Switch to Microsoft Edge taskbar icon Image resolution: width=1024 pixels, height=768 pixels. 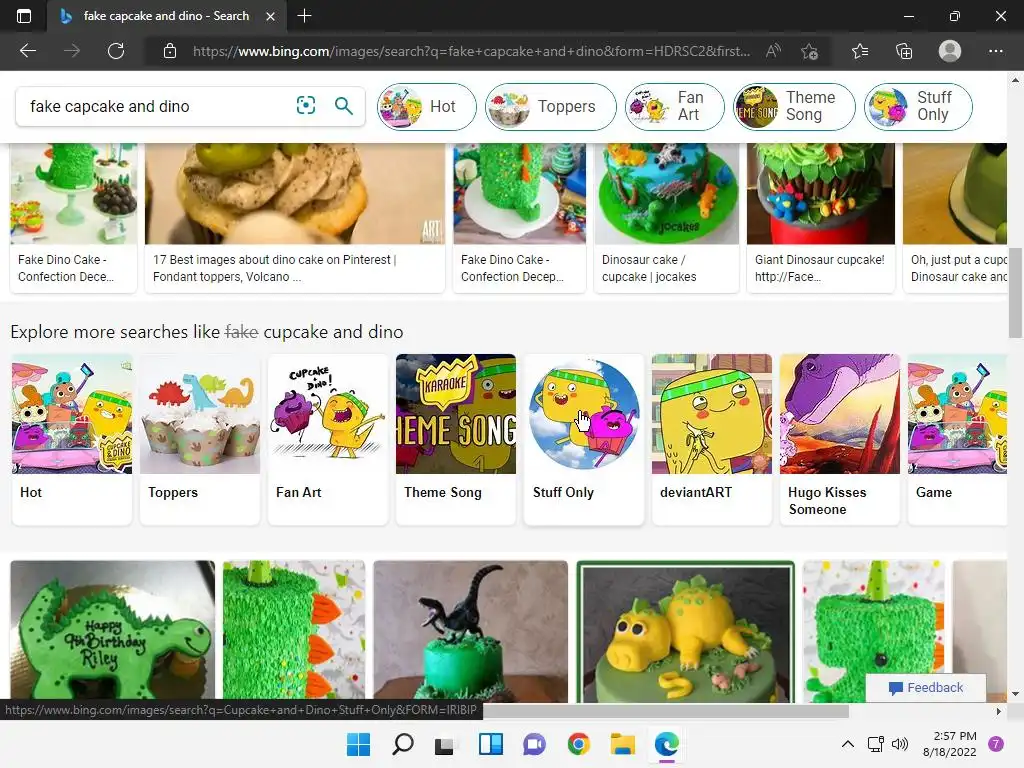click(x=666, y=744)
